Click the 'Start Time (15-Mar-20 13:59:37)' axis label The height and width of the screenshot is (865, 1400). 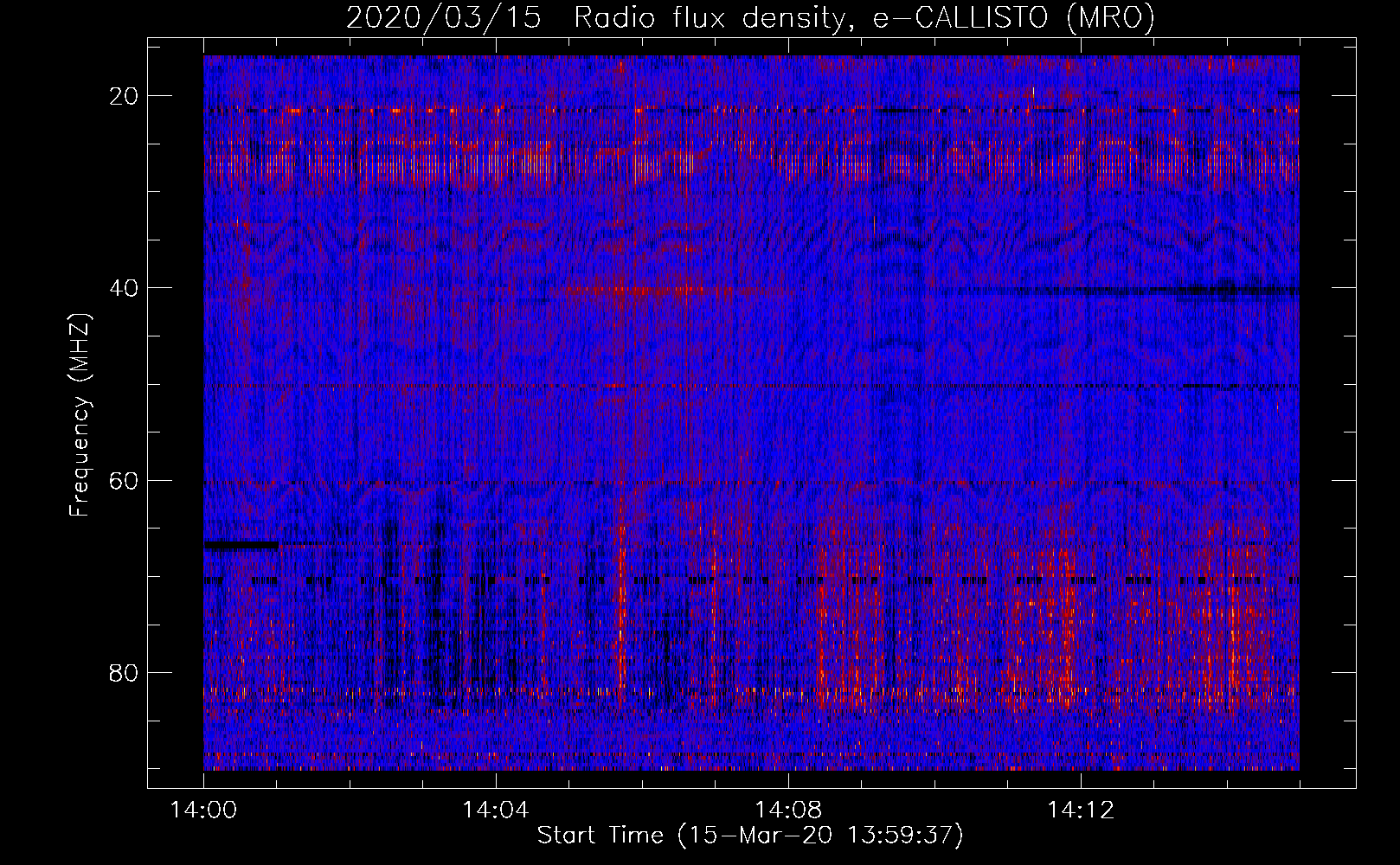(750, 836)
